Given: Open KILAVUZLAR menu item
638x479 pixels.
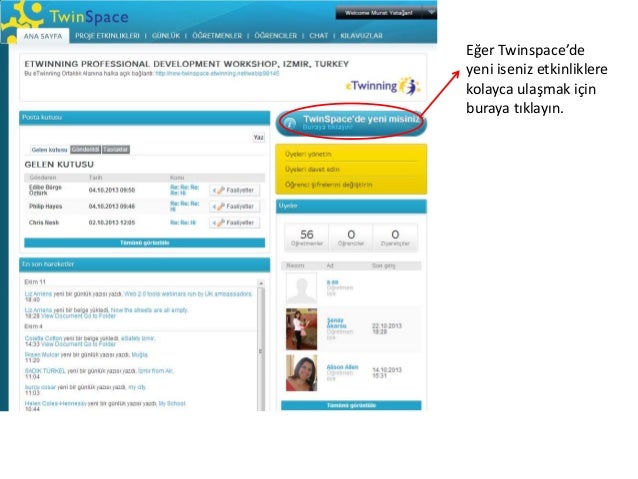Looking at the screenshot, I should pyautogui.click(x=361, y=36).
